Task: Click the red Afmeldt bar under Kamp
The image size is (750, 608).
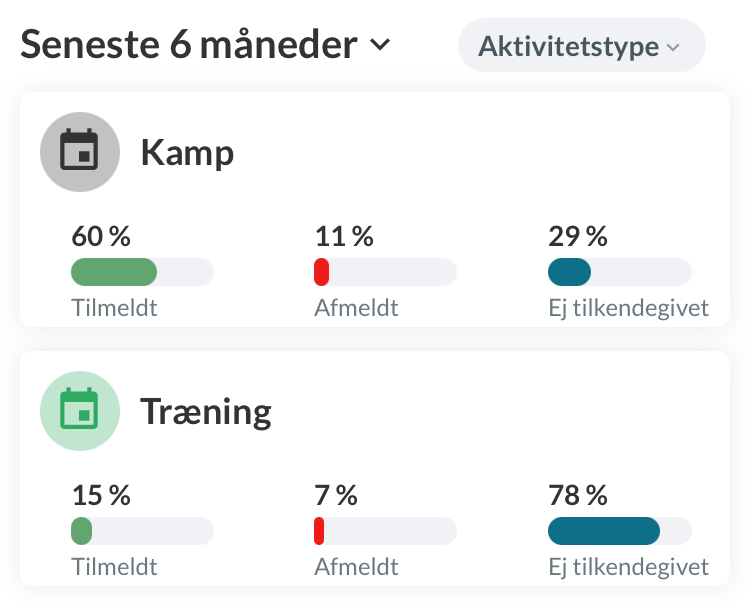Action: (322, 272)
